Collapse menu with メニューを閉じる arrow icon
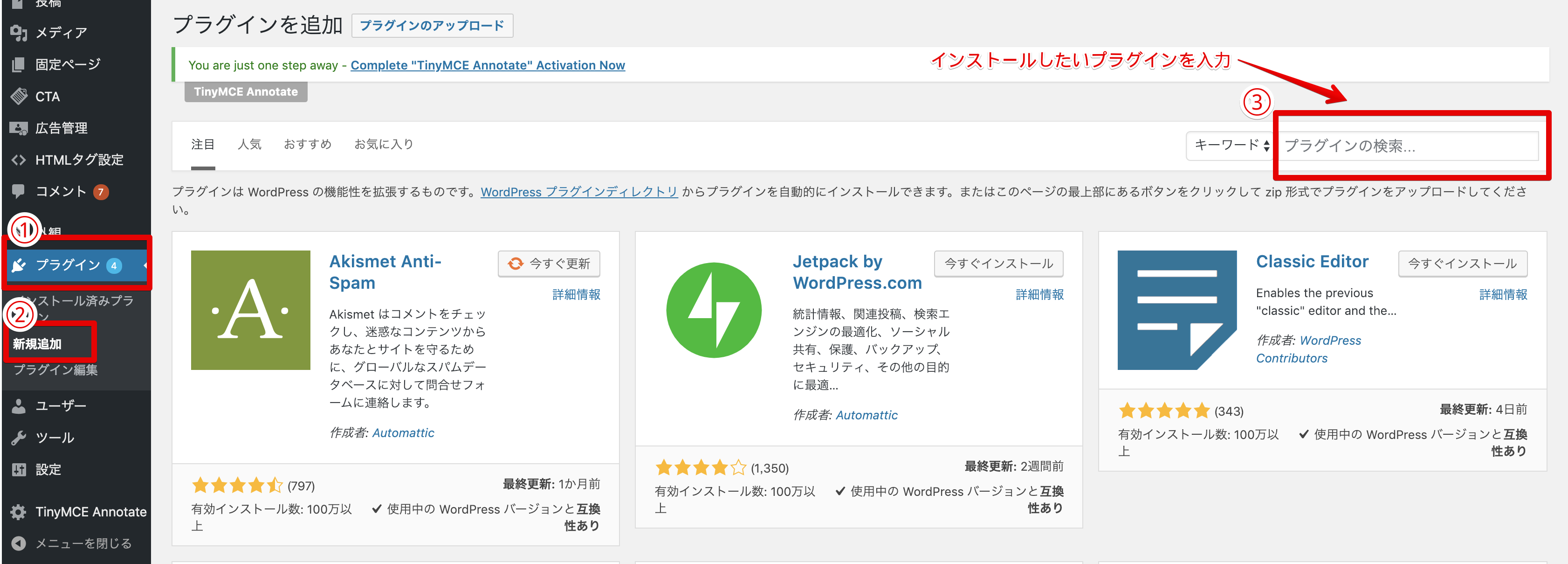The width and height of the screenshot is (1568, 564). (19, 543)
